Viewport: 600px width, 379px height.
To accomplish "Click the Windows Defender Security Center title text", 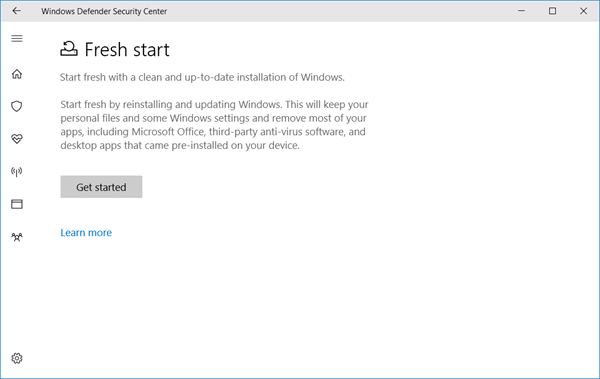I will tap(104, 11).
